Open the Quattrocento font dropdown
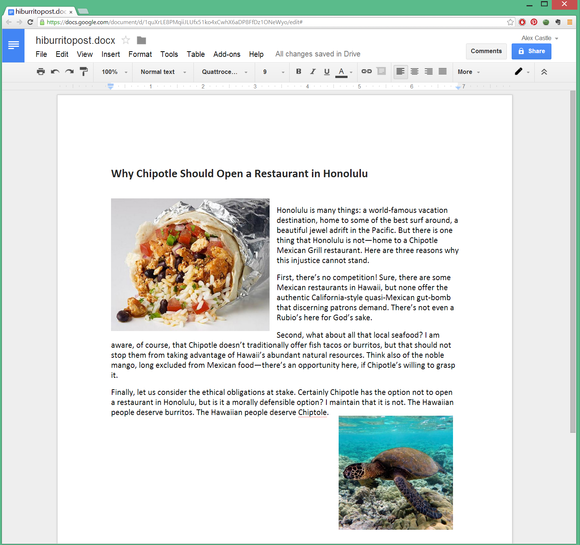The width and height of the screenshot is (580, 545). [x=224, y=72]
